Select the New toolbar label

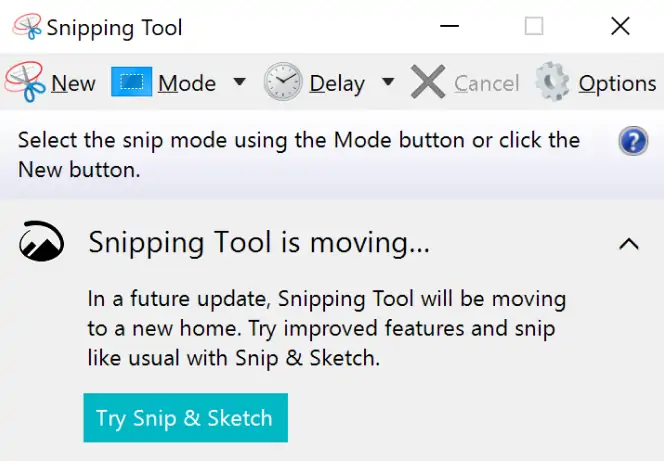pos(73,83)
